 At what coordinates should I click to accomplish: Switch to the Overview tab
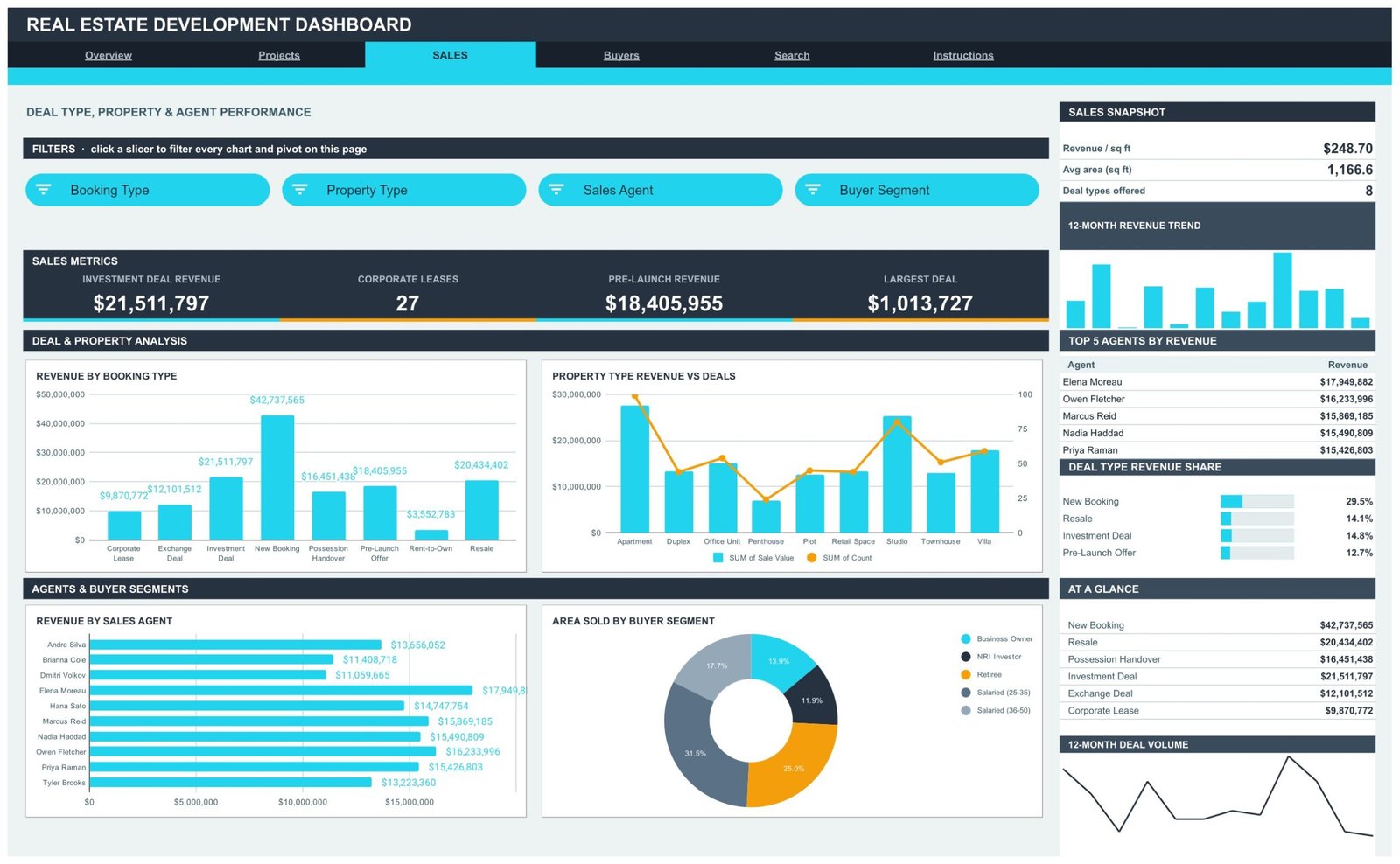point(108,55)
